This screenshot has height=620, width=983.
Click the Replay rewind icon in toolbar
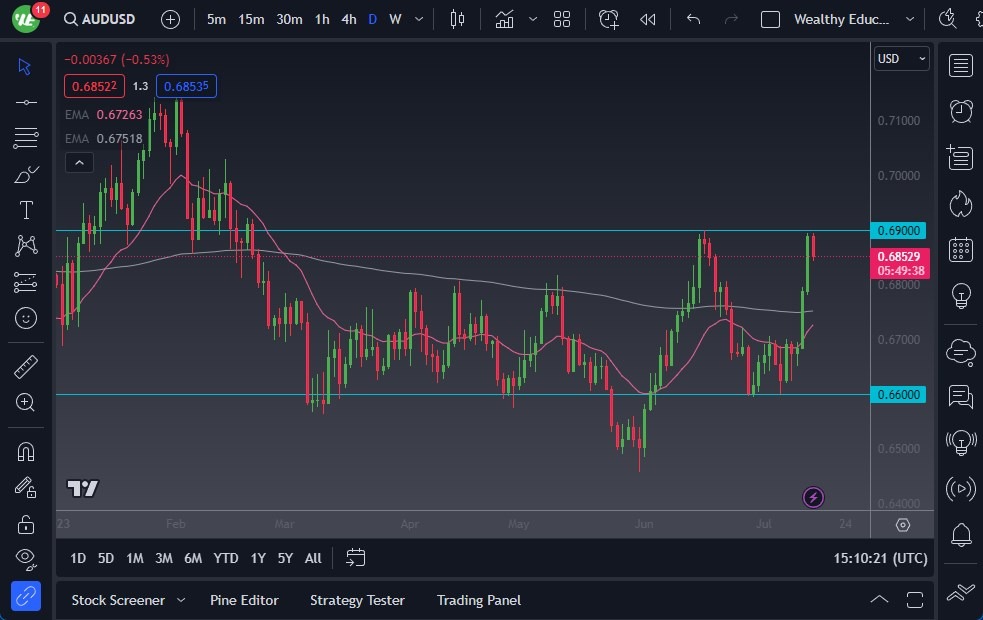coord(648,19)
